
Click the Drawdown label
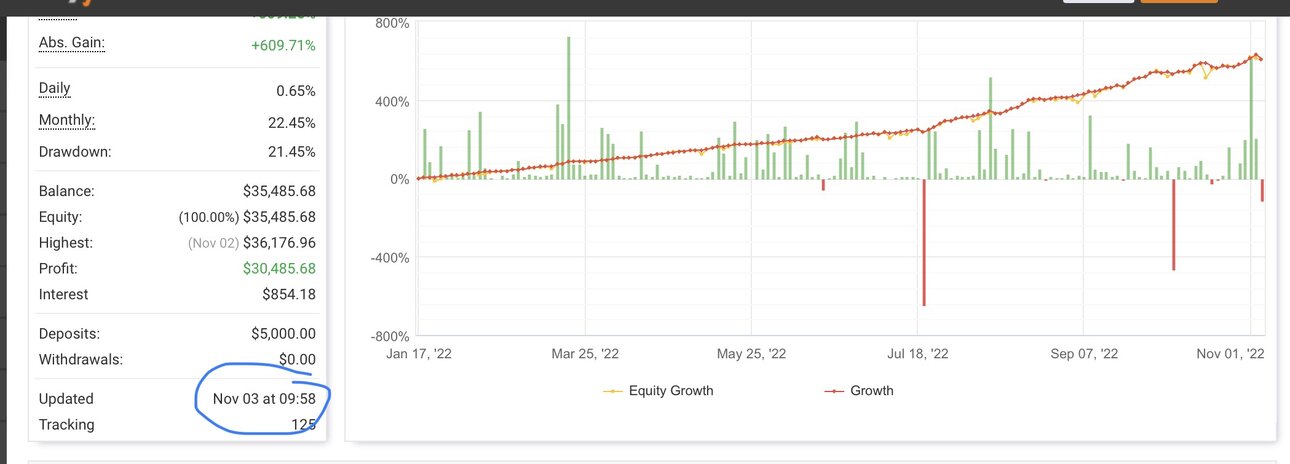point(75,152)
